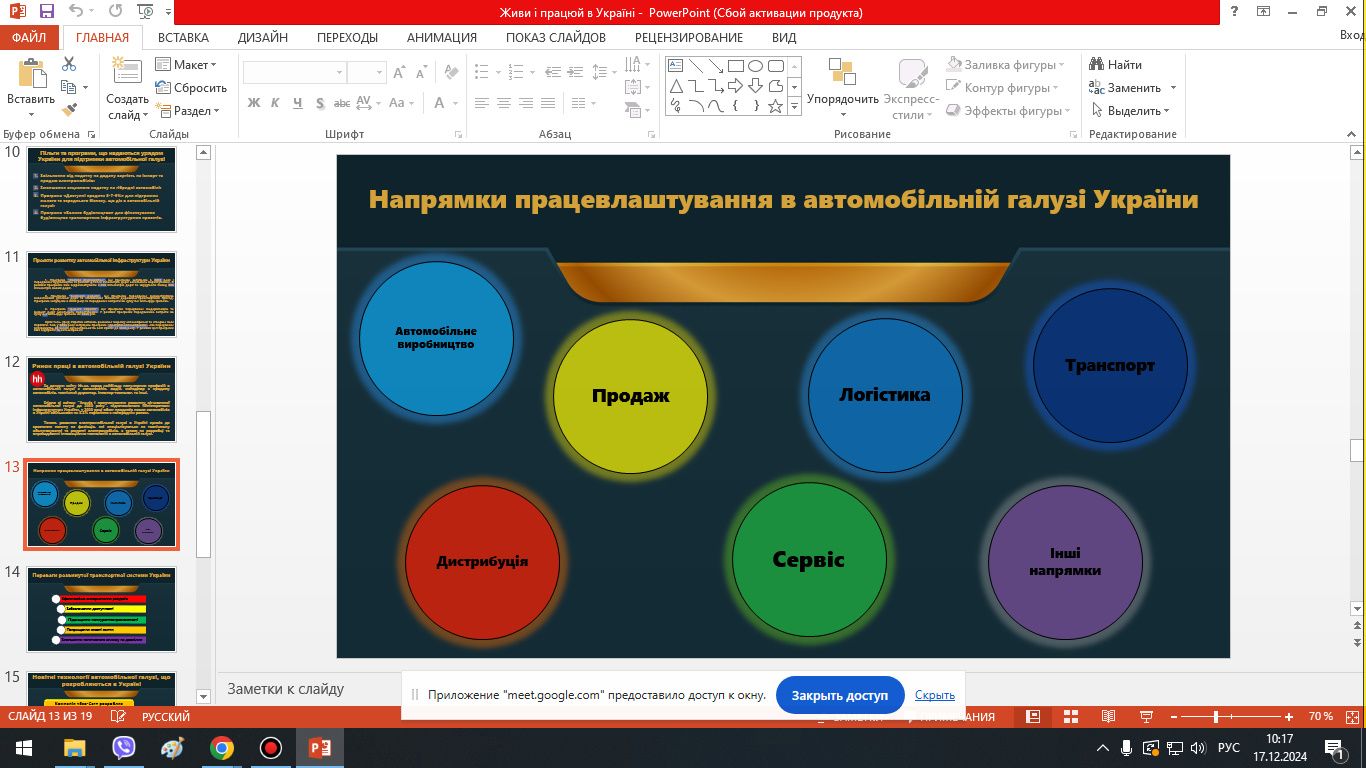The image size is (1366, 768).
Task: Click the Скрыть link
Action: [934, 695]
